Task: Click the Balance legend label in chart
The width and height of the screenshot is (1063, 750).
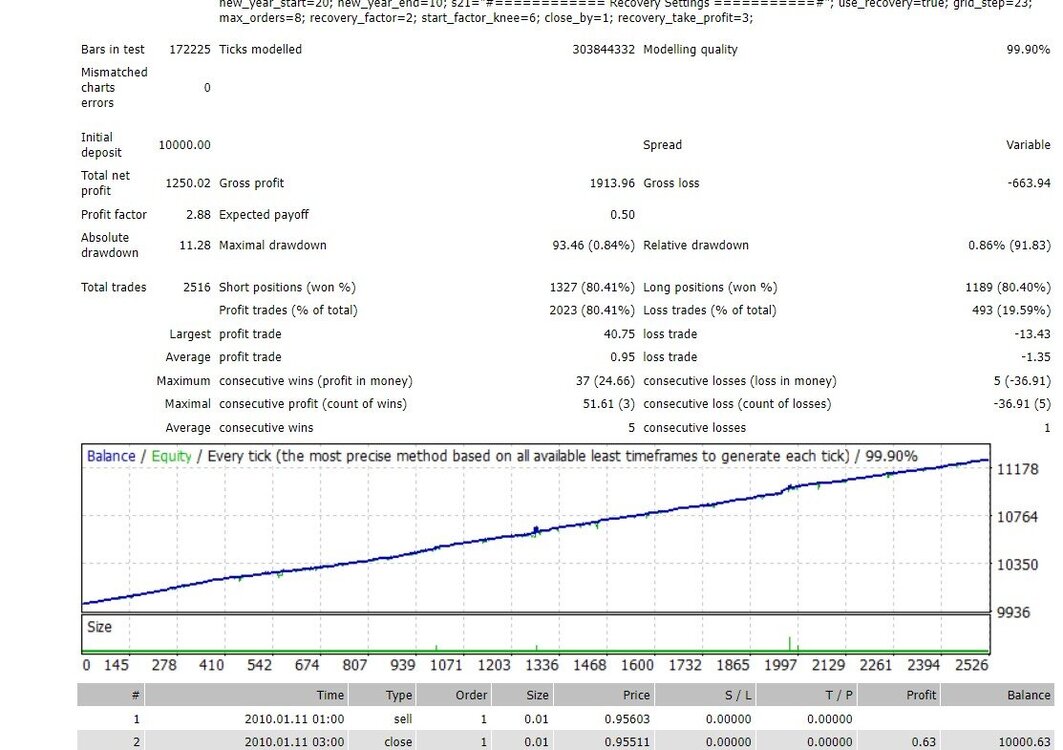Action: 111,456
